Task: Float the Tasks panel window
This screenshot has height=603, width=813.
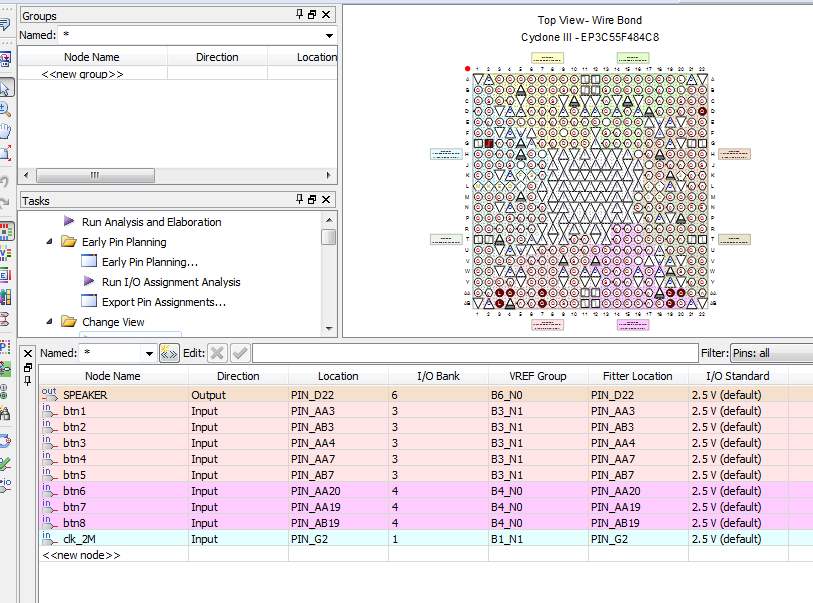Action: pyautogui.click(x=312, y=200)
